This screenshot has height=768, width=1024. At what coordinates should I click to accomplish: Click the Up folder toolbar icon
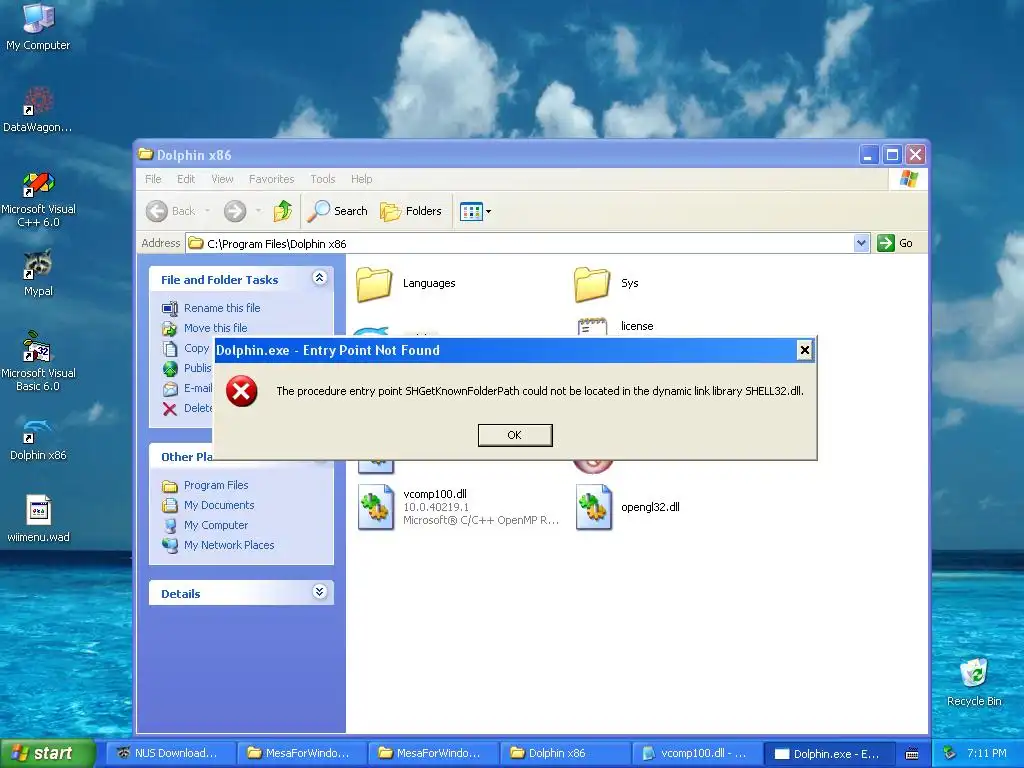click(283, 211)
